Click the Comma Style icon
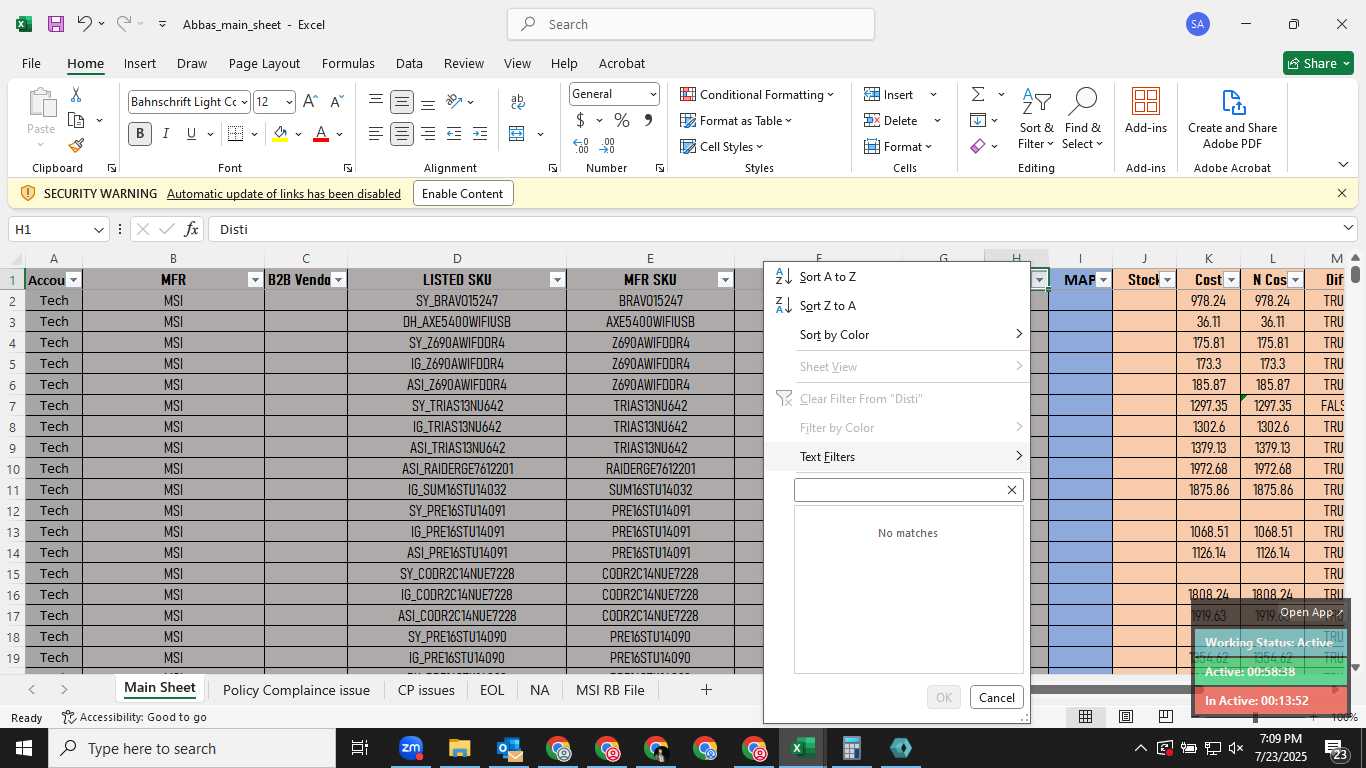The width and height of the screenshot is (1366, 768). [x=648, y=120]
